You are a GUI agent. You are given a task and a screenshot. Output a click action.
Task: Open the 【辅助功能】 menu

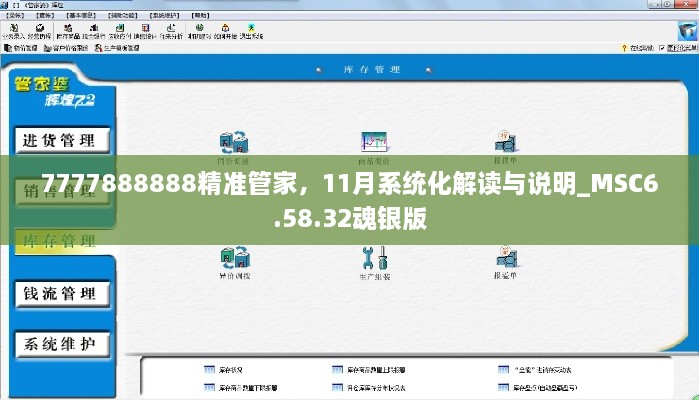(122, 16)
